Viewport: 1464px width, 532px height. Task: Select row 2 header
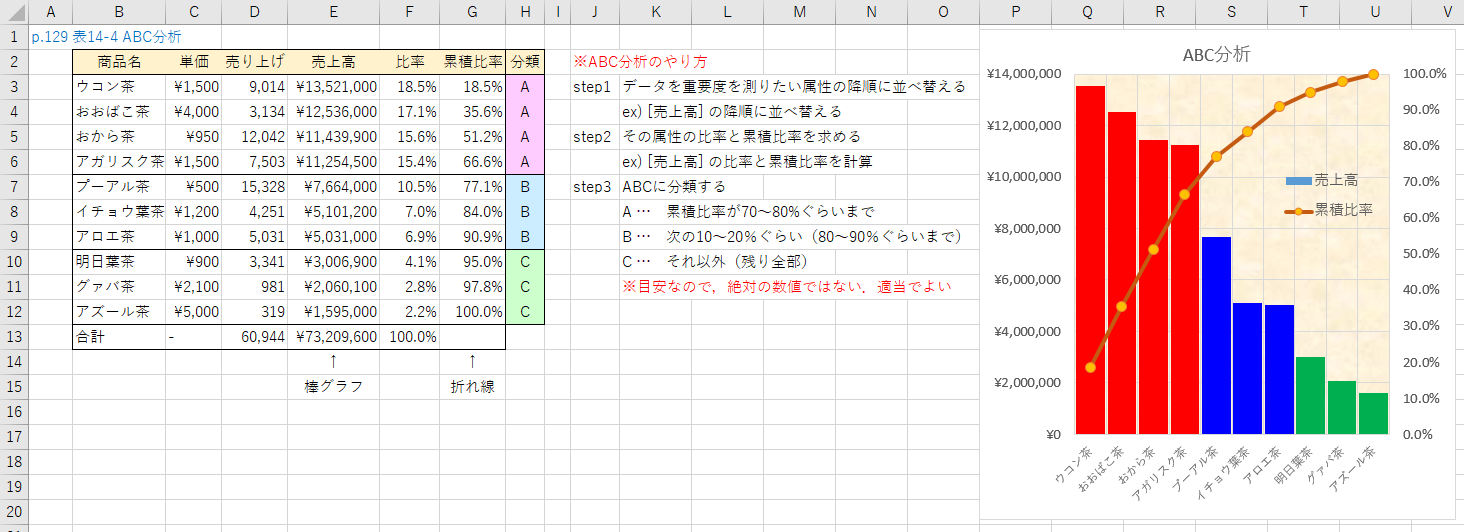[14, 62]
